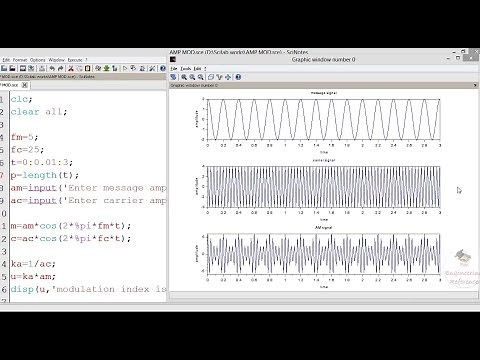Click the AM signal plot
480x360 pixels.
(324, 254)
